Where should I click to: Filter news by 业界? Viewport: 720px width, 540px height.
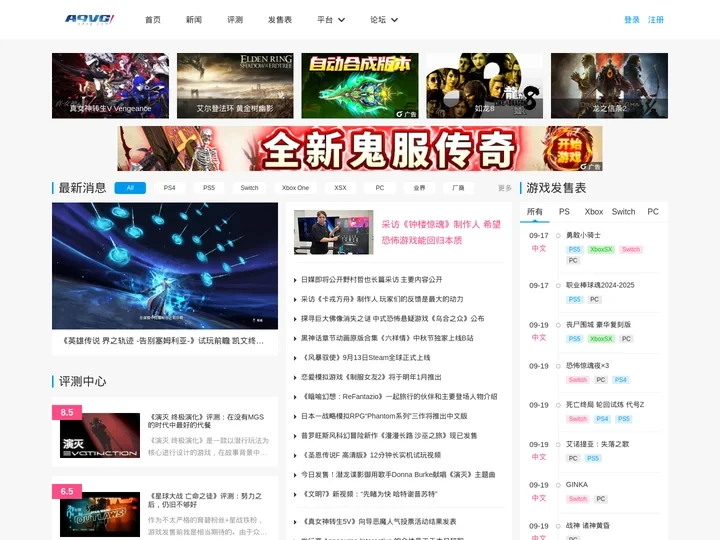[x=419, y=188]
